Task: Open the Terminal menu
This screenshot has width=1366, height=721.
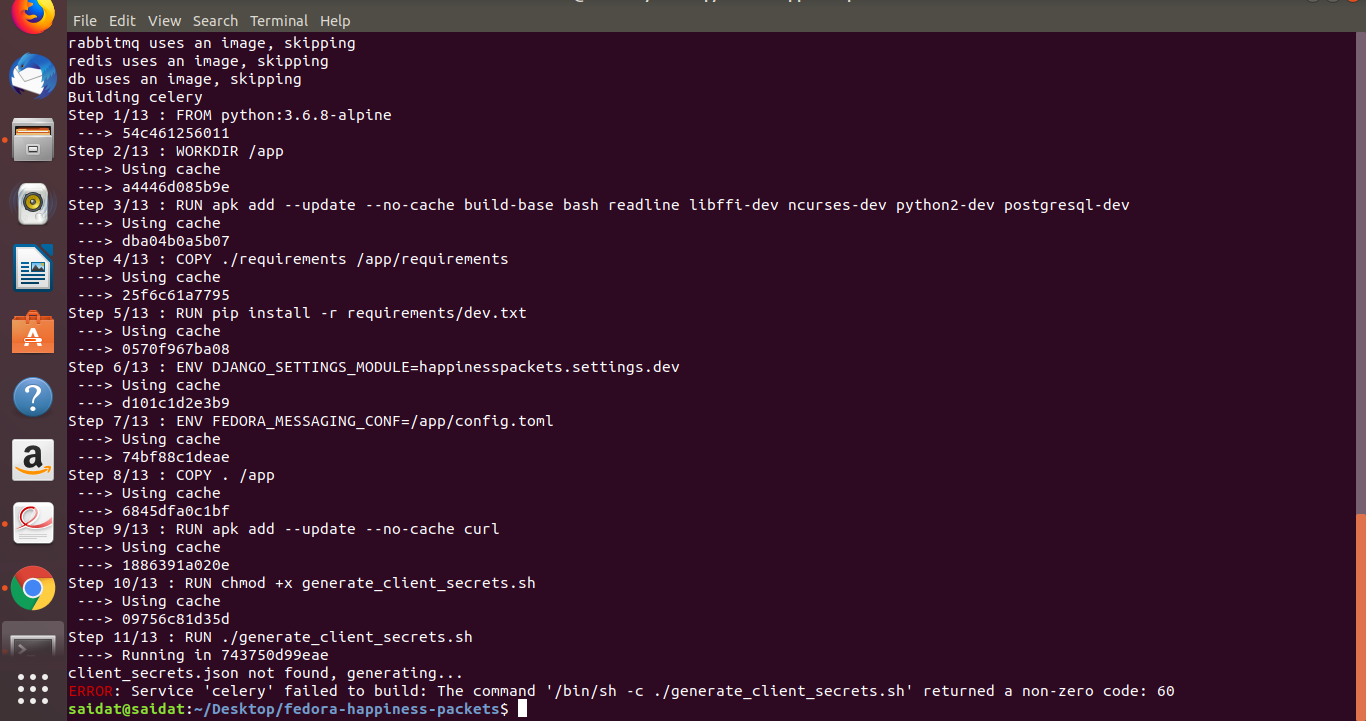Action: (x=279, y=20)
